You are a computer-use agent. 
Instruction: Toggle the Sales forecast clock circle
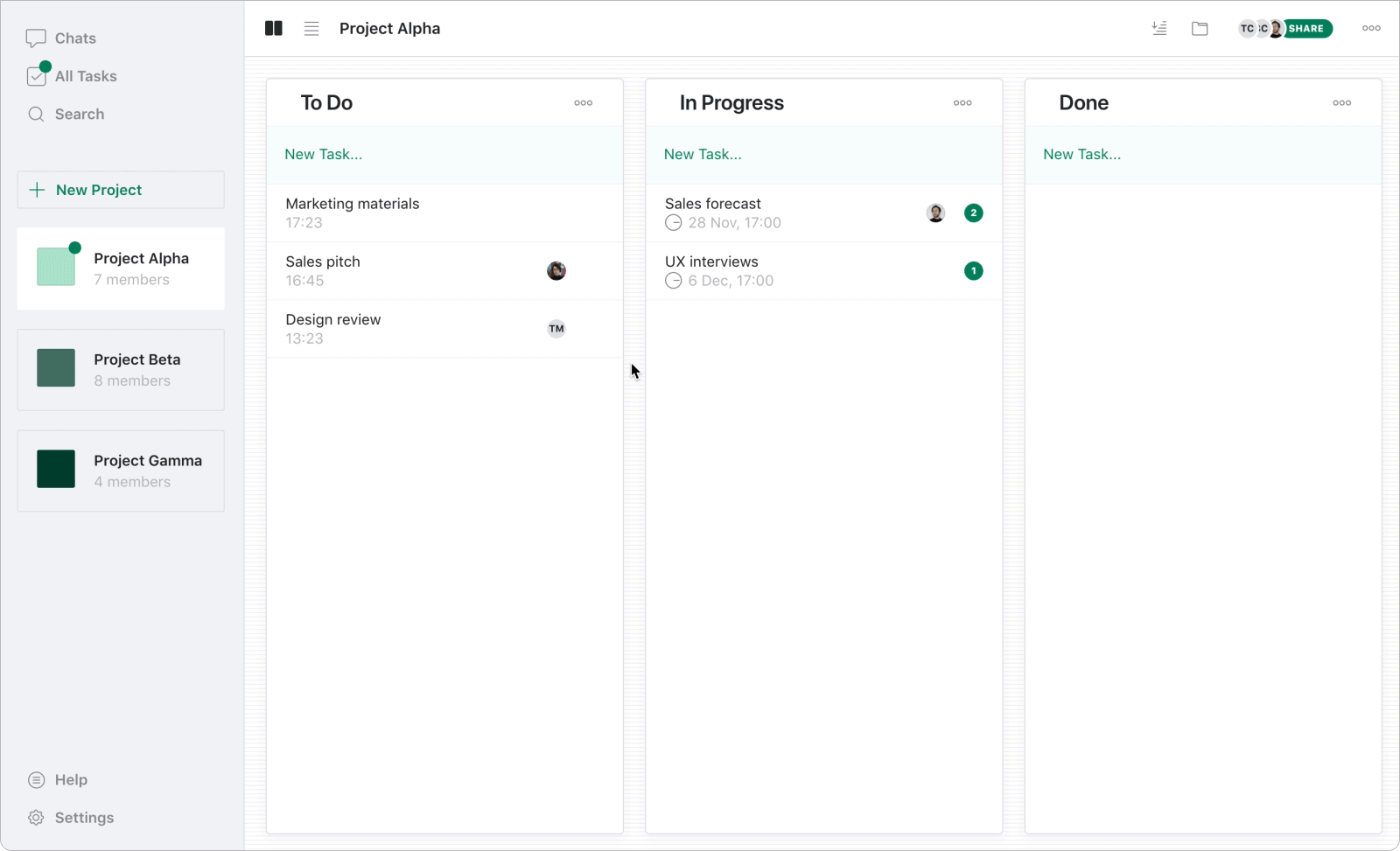coord(673,223)
